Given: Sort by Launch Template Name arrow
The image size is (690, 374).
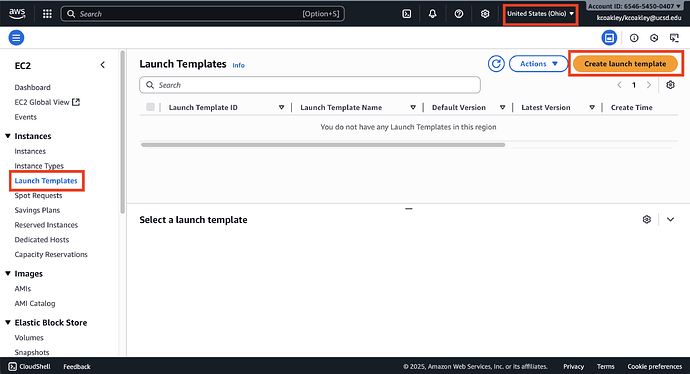Looking at the screenshot, I should 413,107.
